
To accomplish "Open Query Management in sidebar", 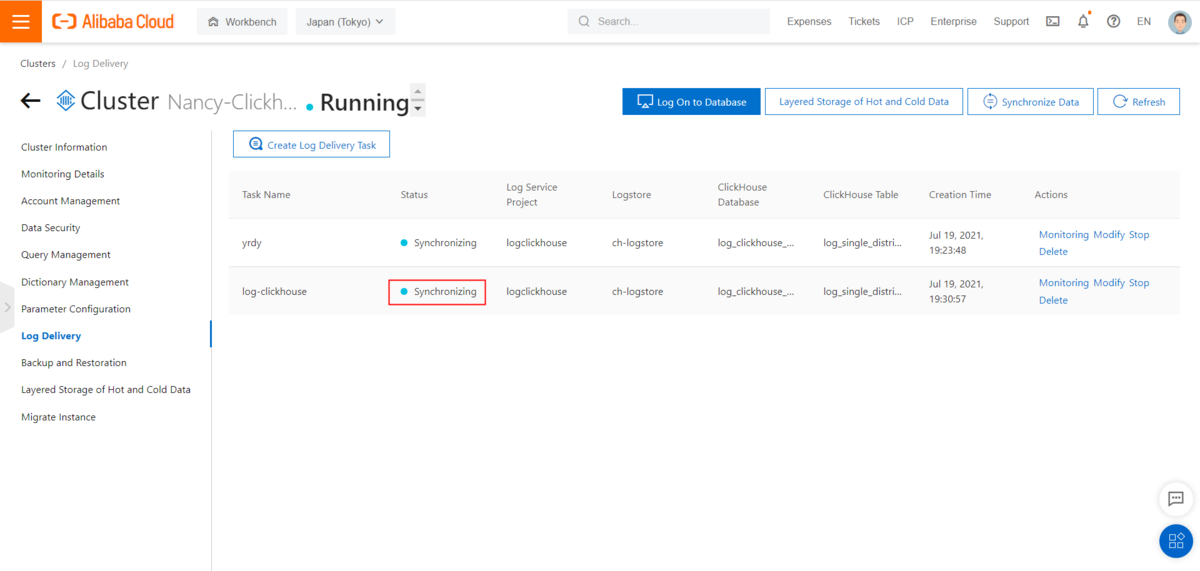I will point(66,255).
